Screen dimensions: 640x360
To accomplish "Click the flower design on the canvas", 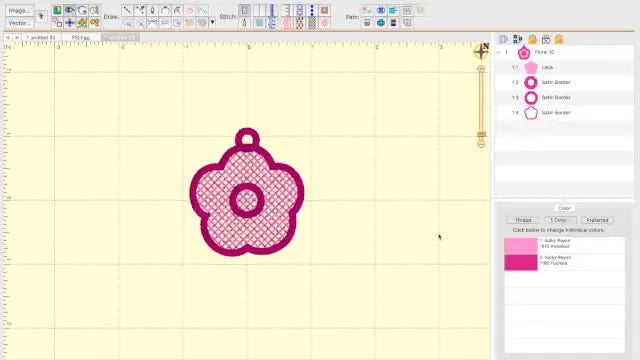I will point(247,193).
